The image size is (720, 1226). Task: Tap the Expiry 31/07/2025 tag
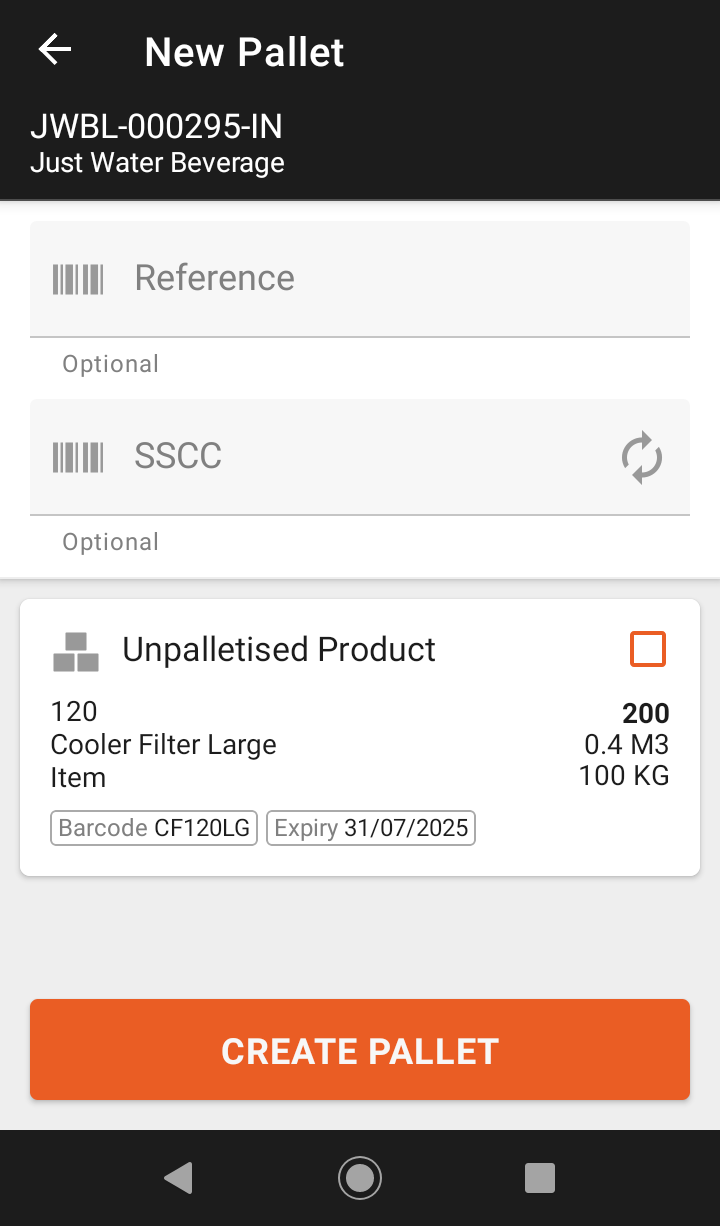(x=371, y=828)
